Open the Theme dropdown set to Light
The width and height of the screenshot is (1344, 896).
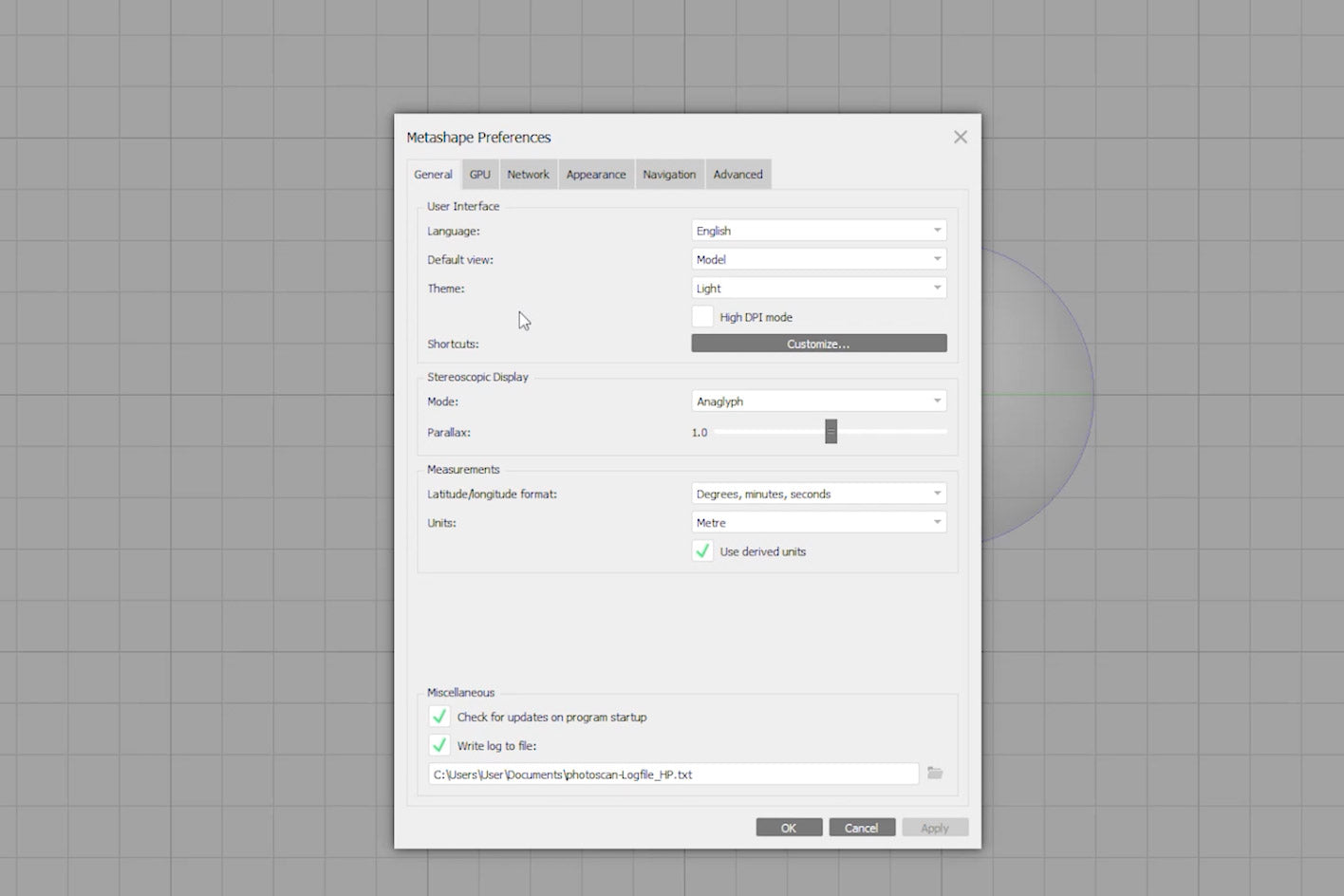(819, 289)
